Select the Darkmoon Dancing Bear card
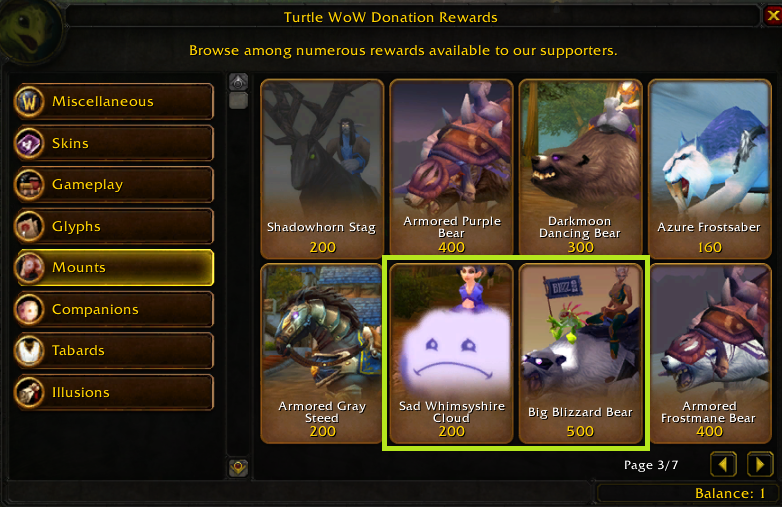 (x=580, y=168)
